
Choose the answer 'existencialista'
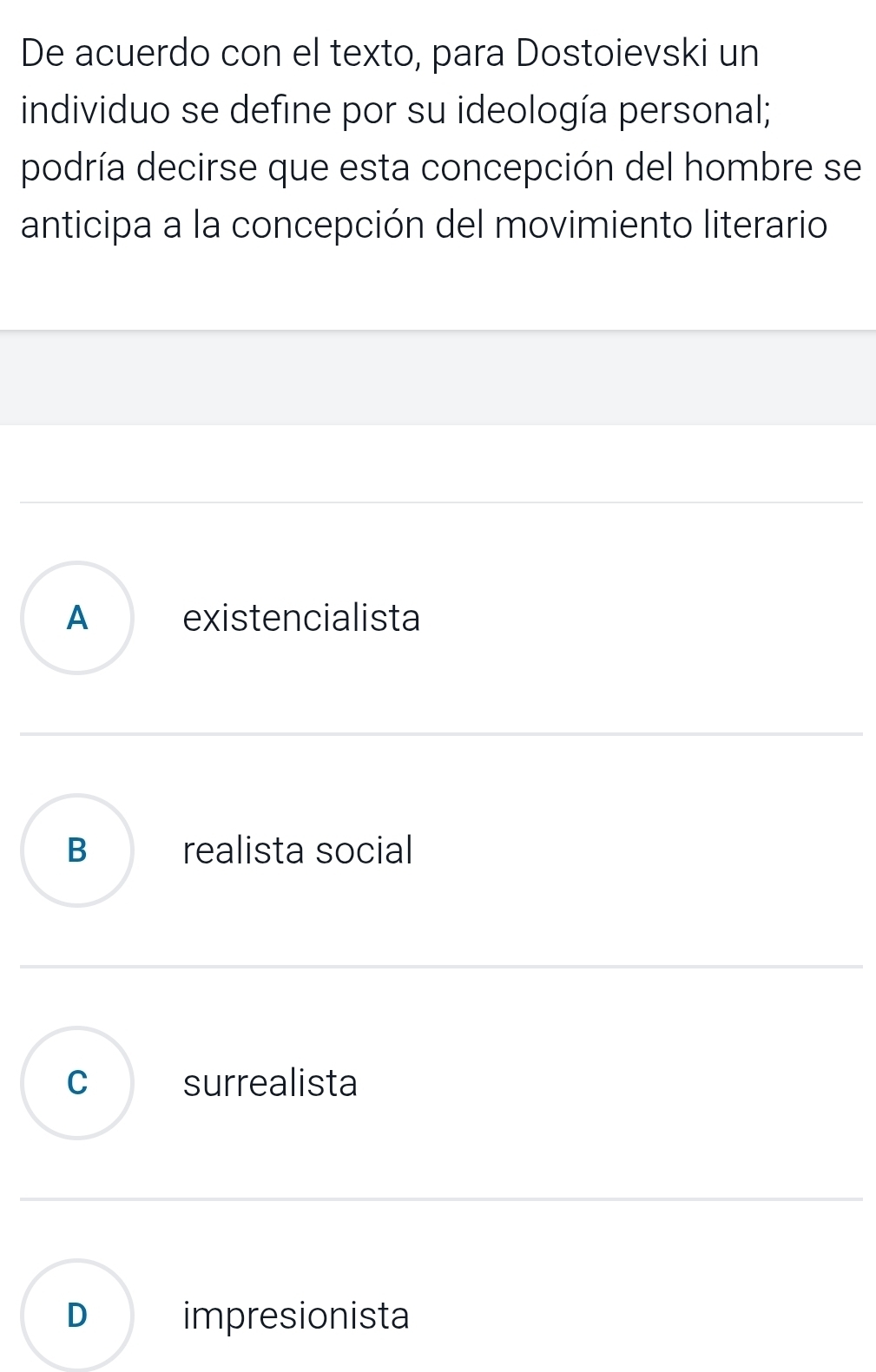[301, 618]
